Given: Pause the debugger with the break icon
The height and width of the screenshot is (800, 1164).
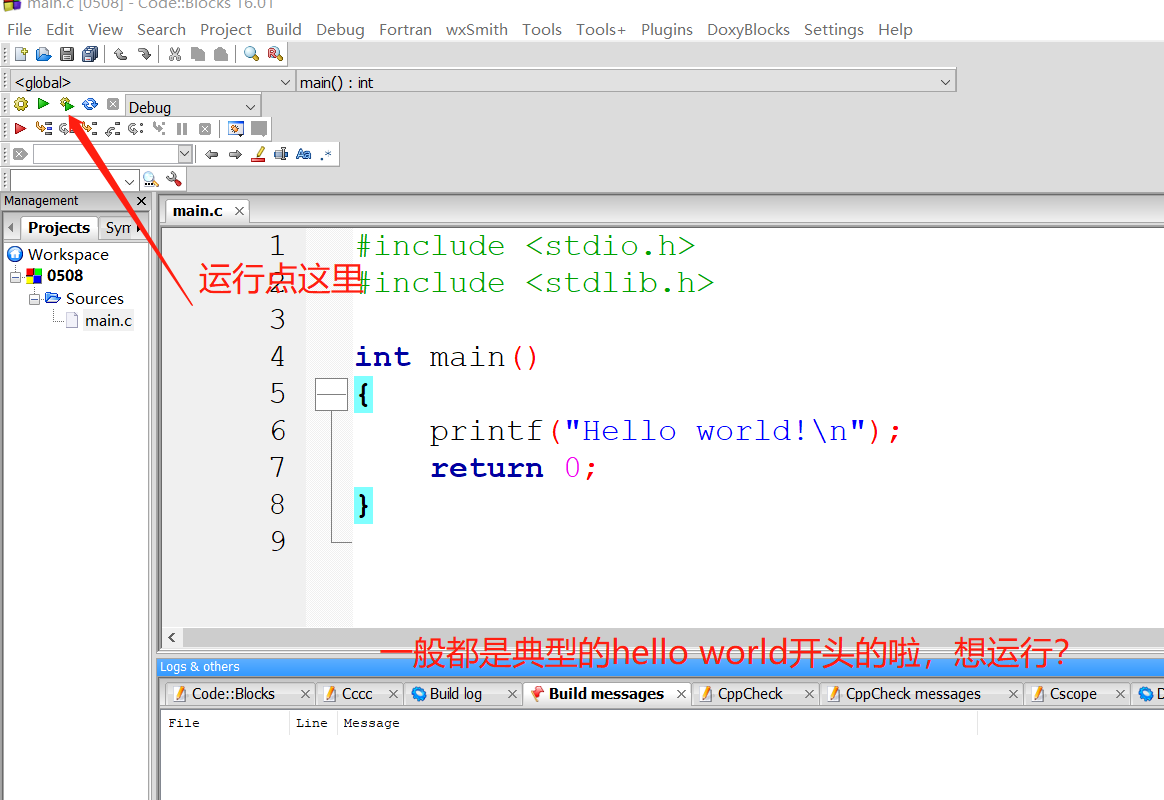Looking at the screenshot, I should pyautogui.click(x=182, y=128).
